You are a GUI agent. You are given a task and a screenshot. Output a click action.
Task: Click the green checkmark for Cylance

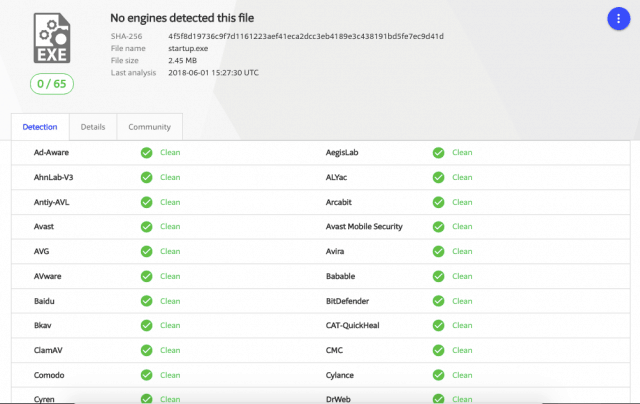pos(438,375)
